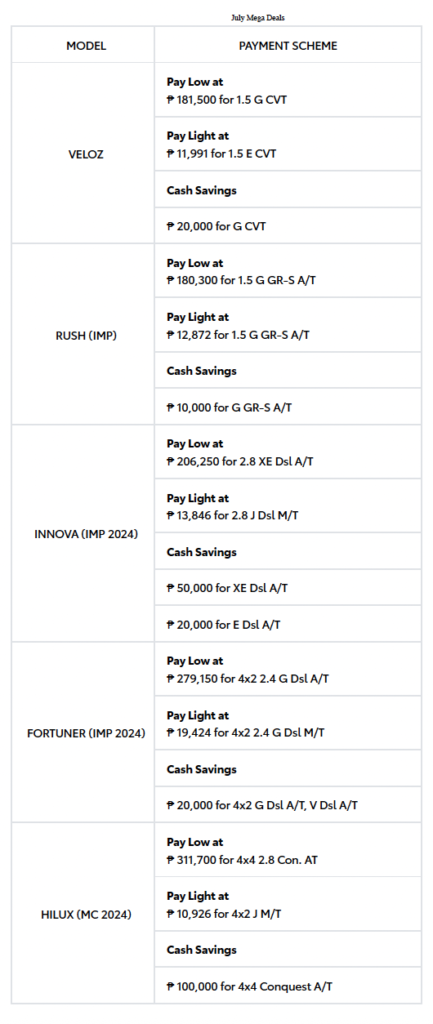The height and width of the screenshot is (1024, 433).
Task: Select Innova Pay Low ₱206,250 row
Action: 288,452
